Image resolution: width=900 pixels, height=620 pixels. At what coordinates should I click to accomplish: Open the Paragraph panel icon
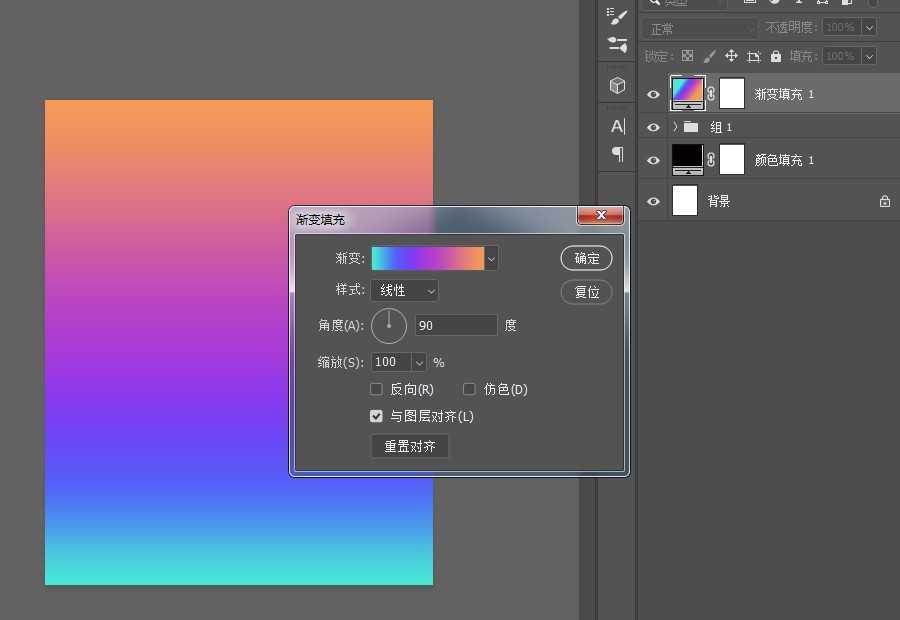click(617, 154)
